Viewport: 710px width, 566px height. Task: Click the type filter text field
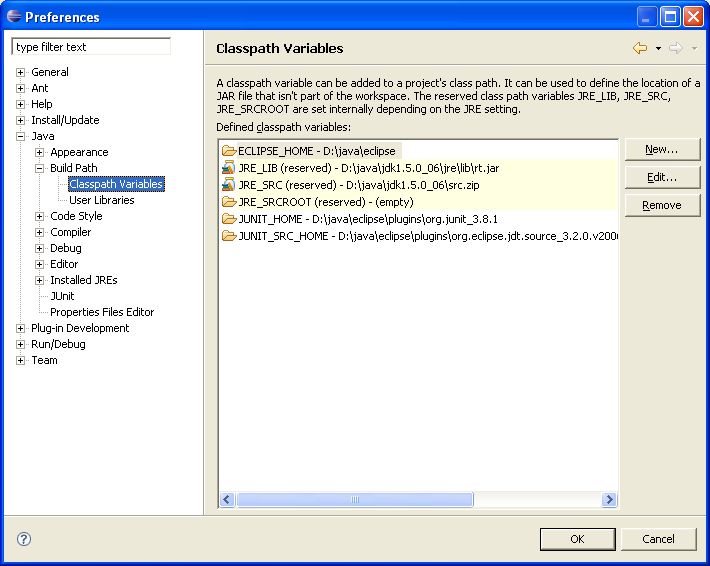click(x=91, y=47)
